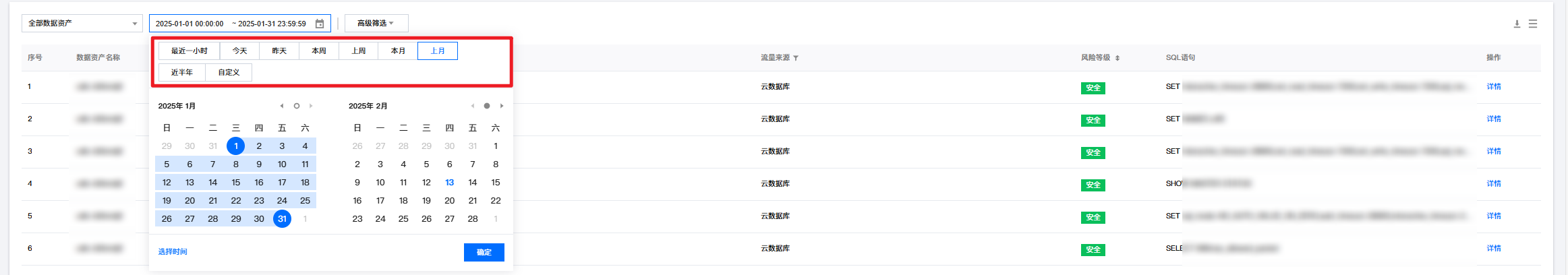Click the calendar icon in date range field
Image resolution: width=1568 pixels, height=275 pixels.
320,24
